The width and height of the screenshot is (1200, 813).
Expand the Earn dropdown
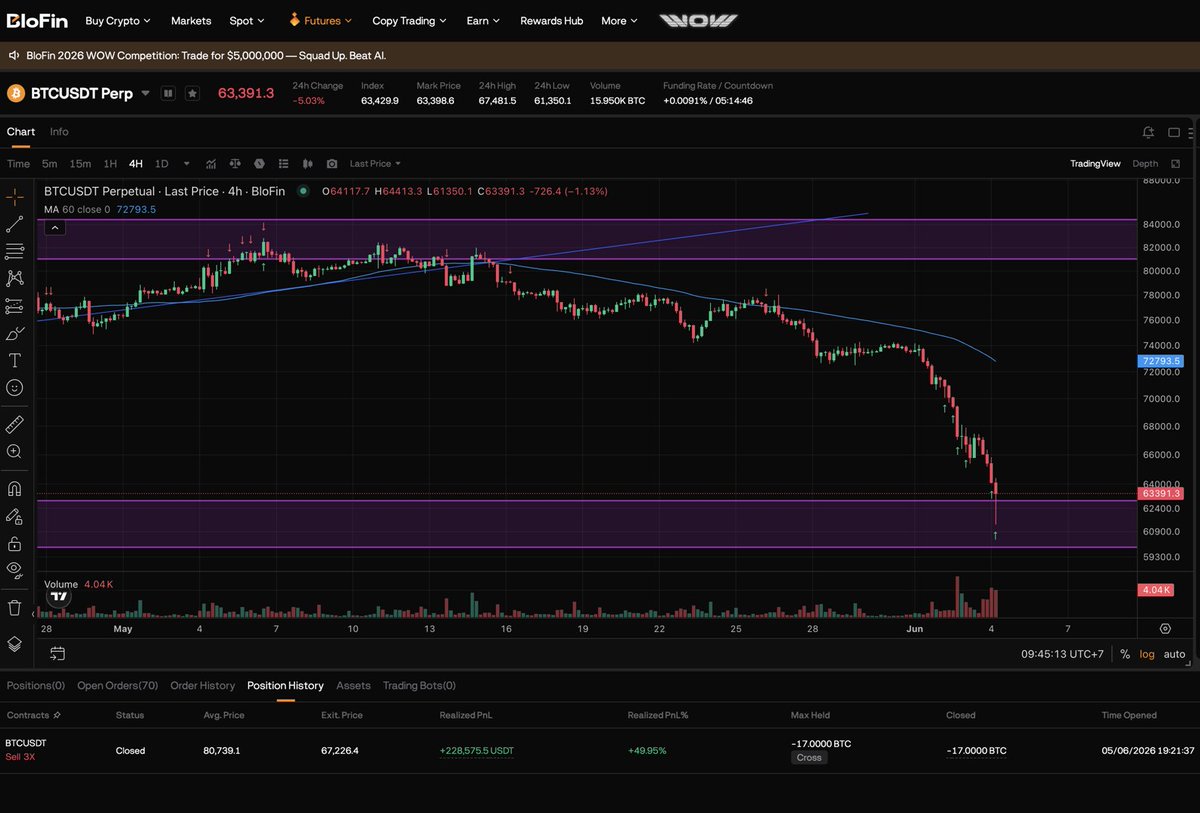(x=484, y=20)
